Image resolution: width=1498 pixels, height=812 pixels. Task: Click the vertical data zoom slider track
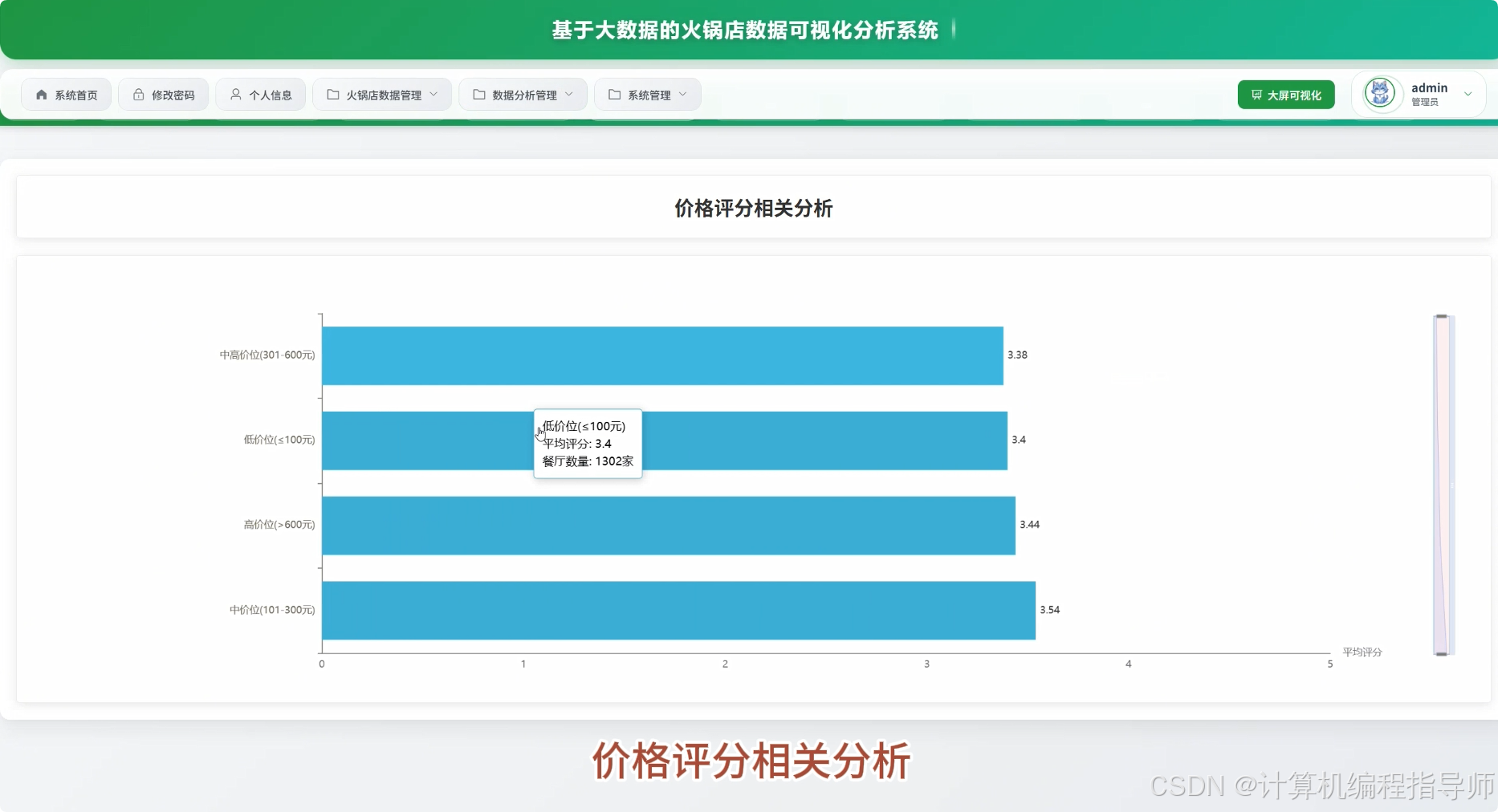pyautogui.click(x=1443, y=485)
